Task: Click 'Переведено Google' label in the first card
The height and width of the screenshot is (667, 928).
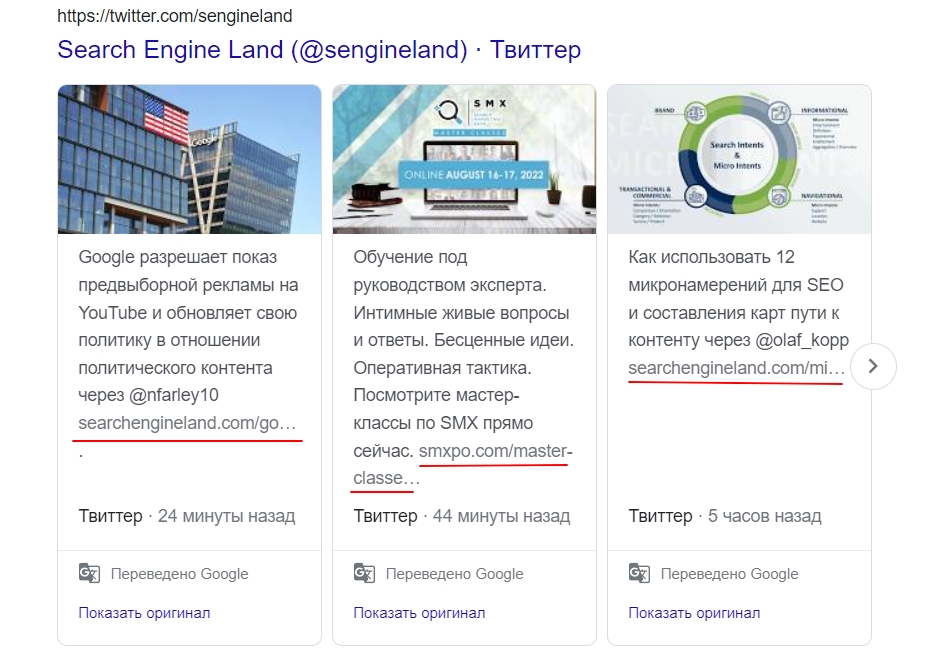Action: pyautogui.click(x=179, y=574)
